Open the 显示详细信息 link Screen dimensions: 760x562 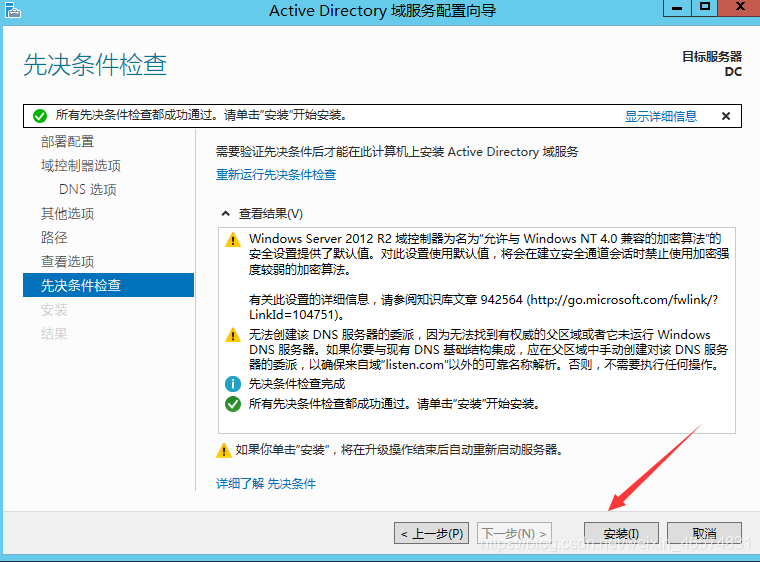(661, 116)
